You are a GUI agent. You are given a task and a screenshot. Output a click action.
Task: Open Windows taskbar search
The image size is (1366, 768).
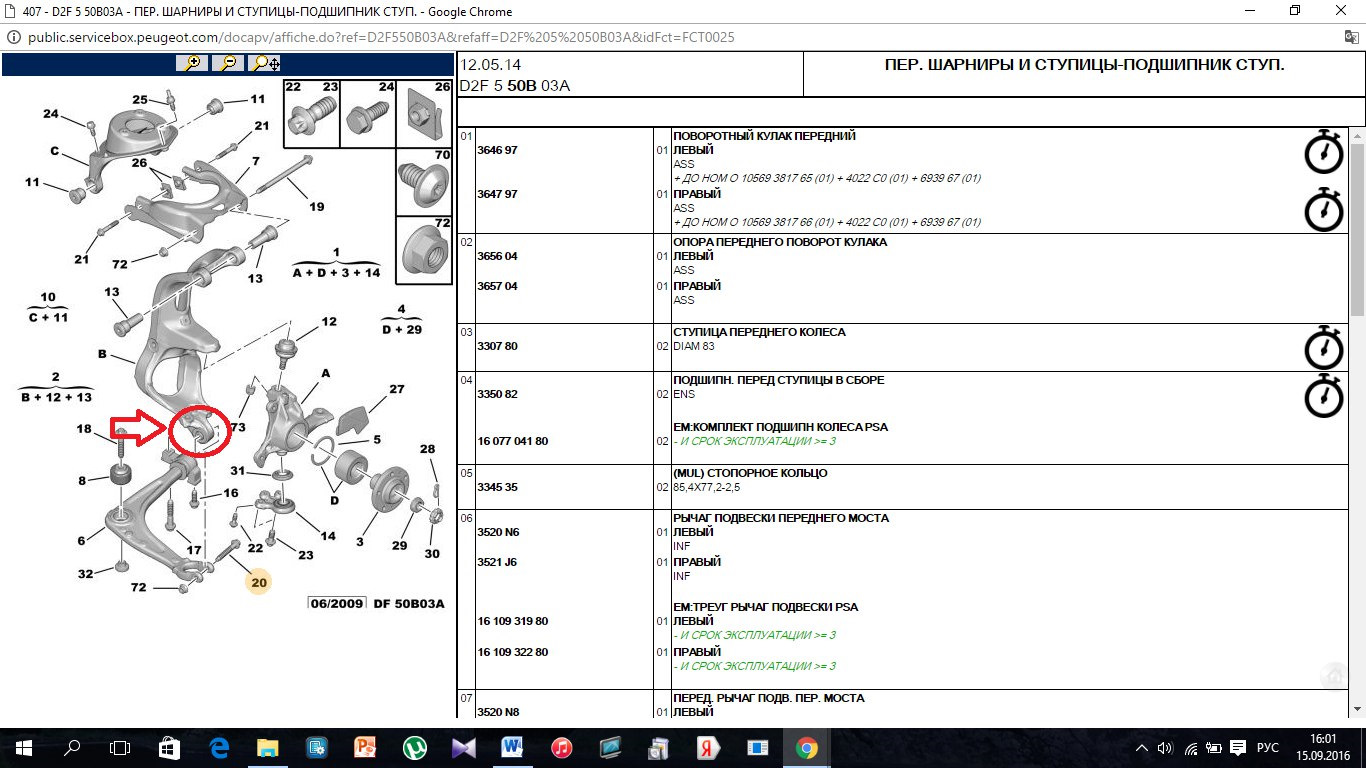pos(72,747)
